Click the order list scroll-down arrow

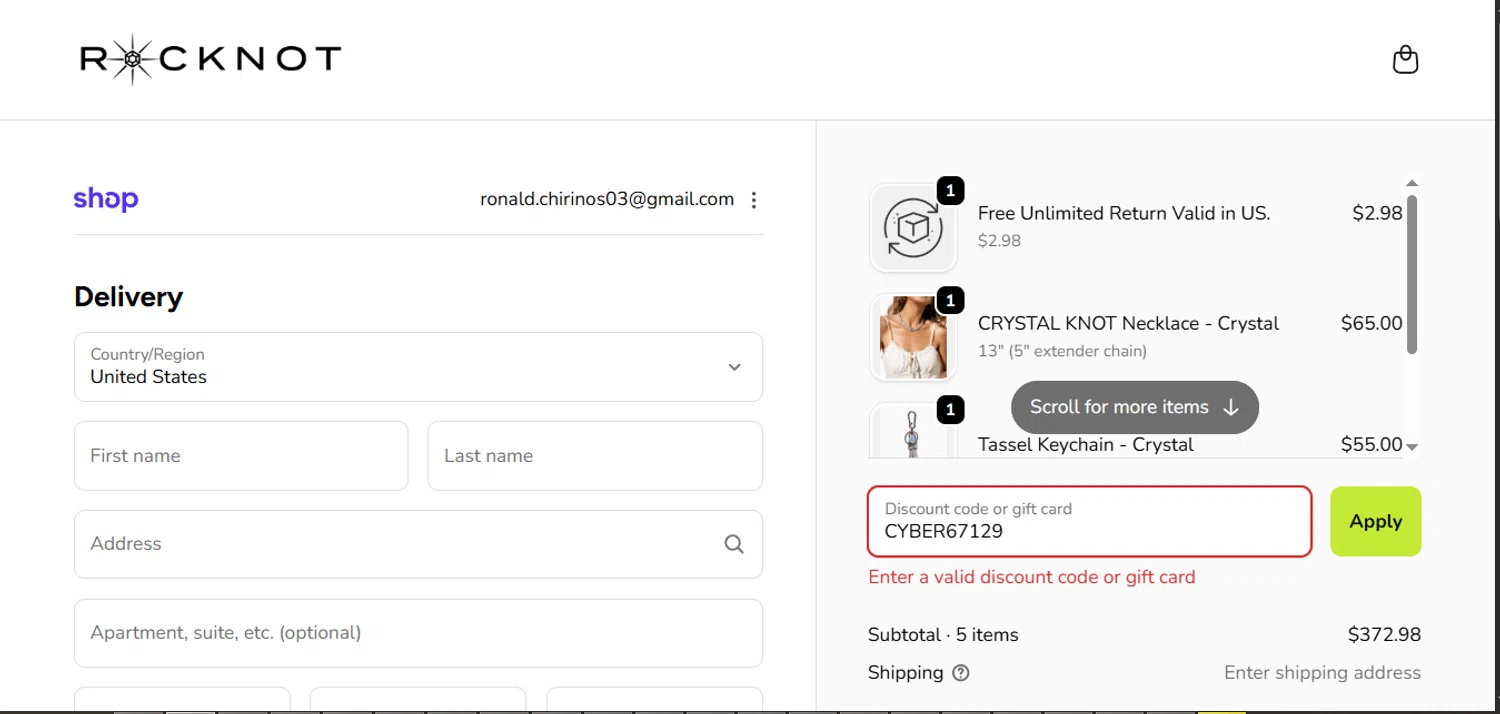[x=1412, y=447]
